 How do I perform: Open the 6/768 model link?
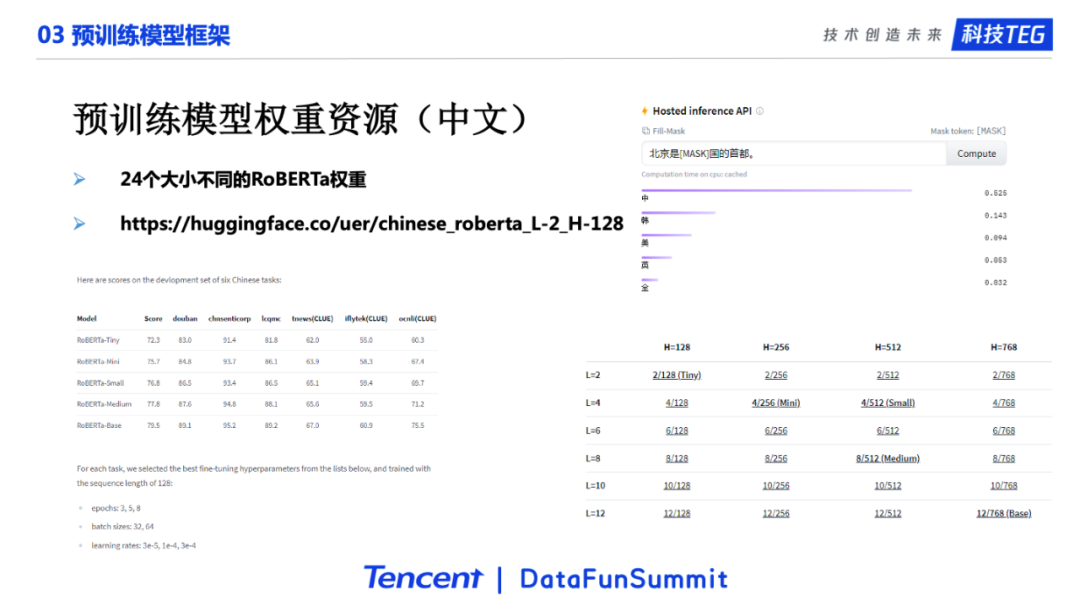(x=1004, y=430)
